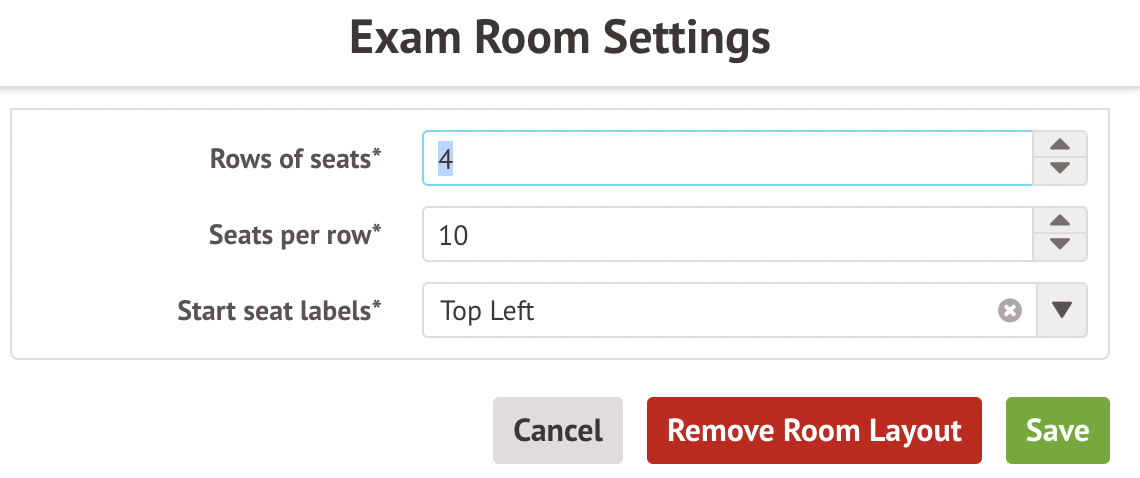Click the value 10 in Seats per row

tap(454, 235)
